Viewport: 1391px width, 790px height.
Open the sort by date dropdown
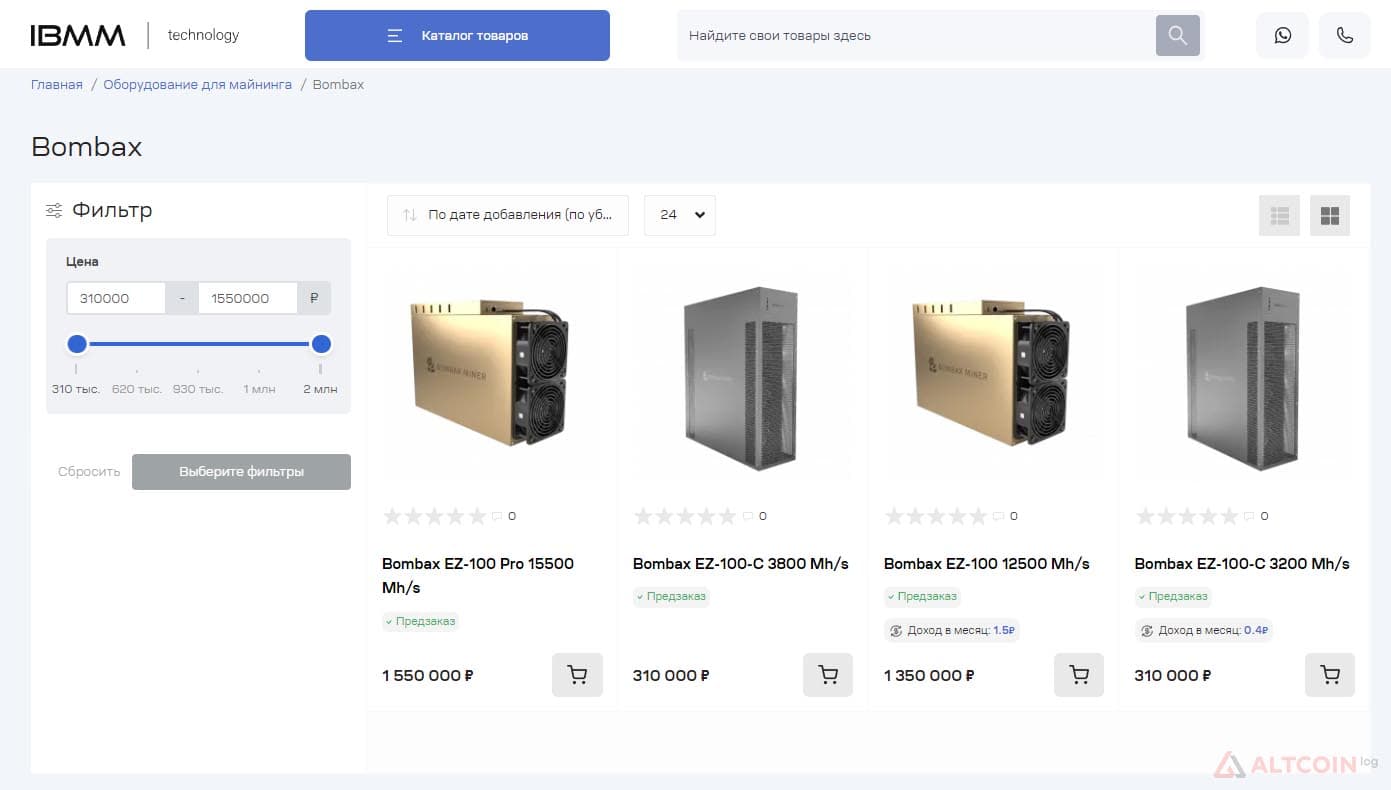(x=508, y=215)
